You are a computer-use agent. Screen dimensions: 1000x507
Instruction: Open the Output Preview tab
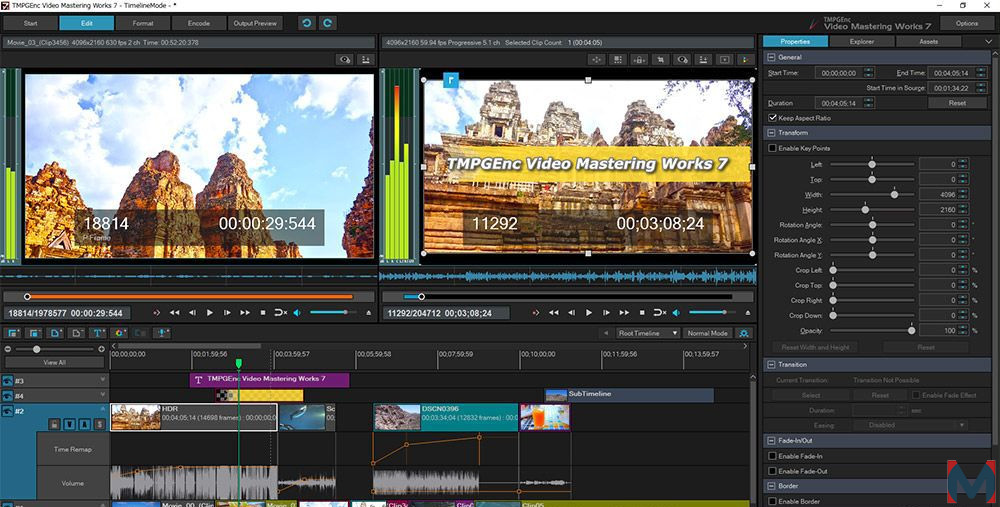pos(255,23)
